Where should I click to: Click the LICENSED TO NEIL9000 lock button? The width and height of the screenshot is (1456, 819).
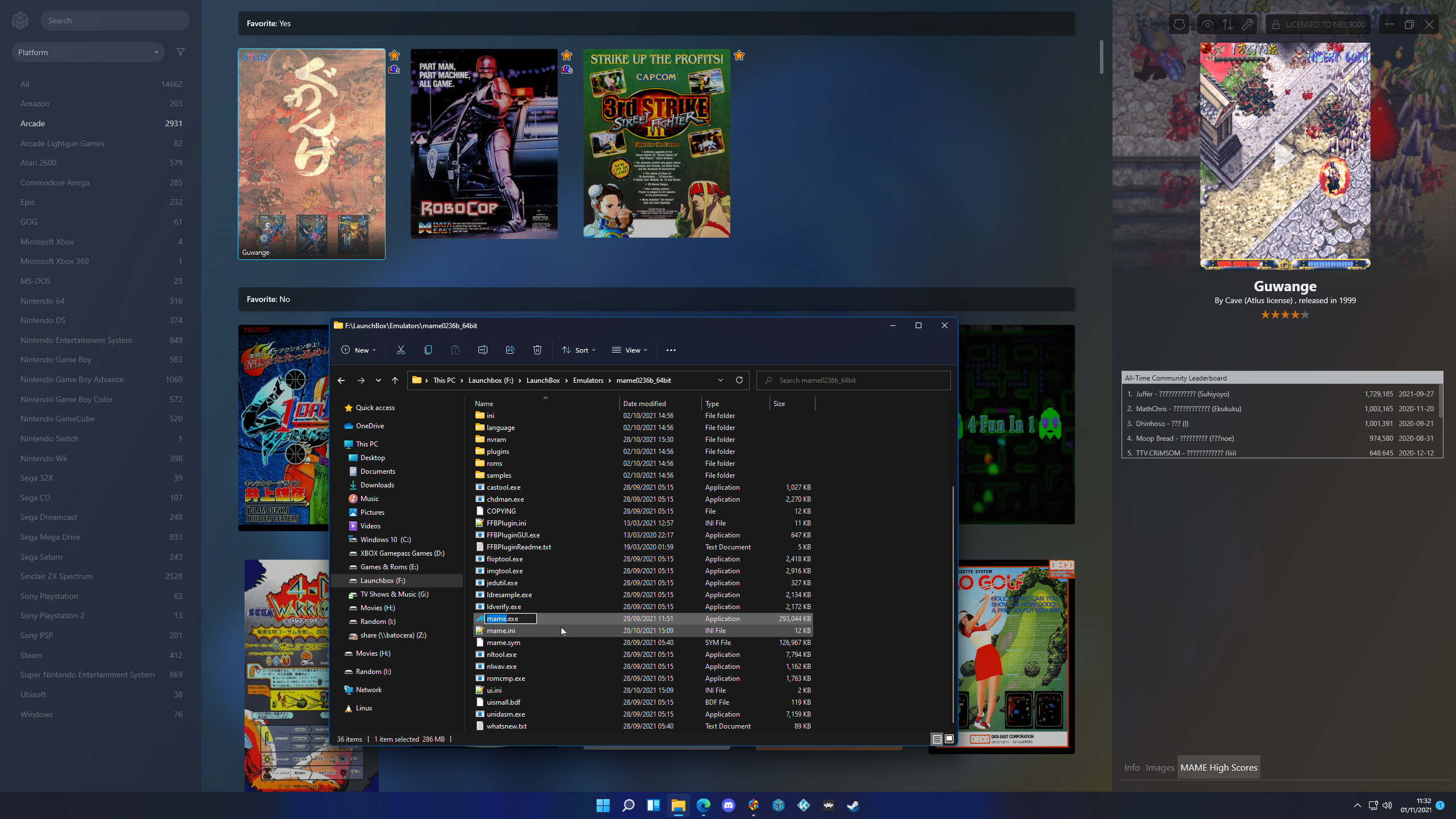pyautogui.click(x=1318, y=24)
